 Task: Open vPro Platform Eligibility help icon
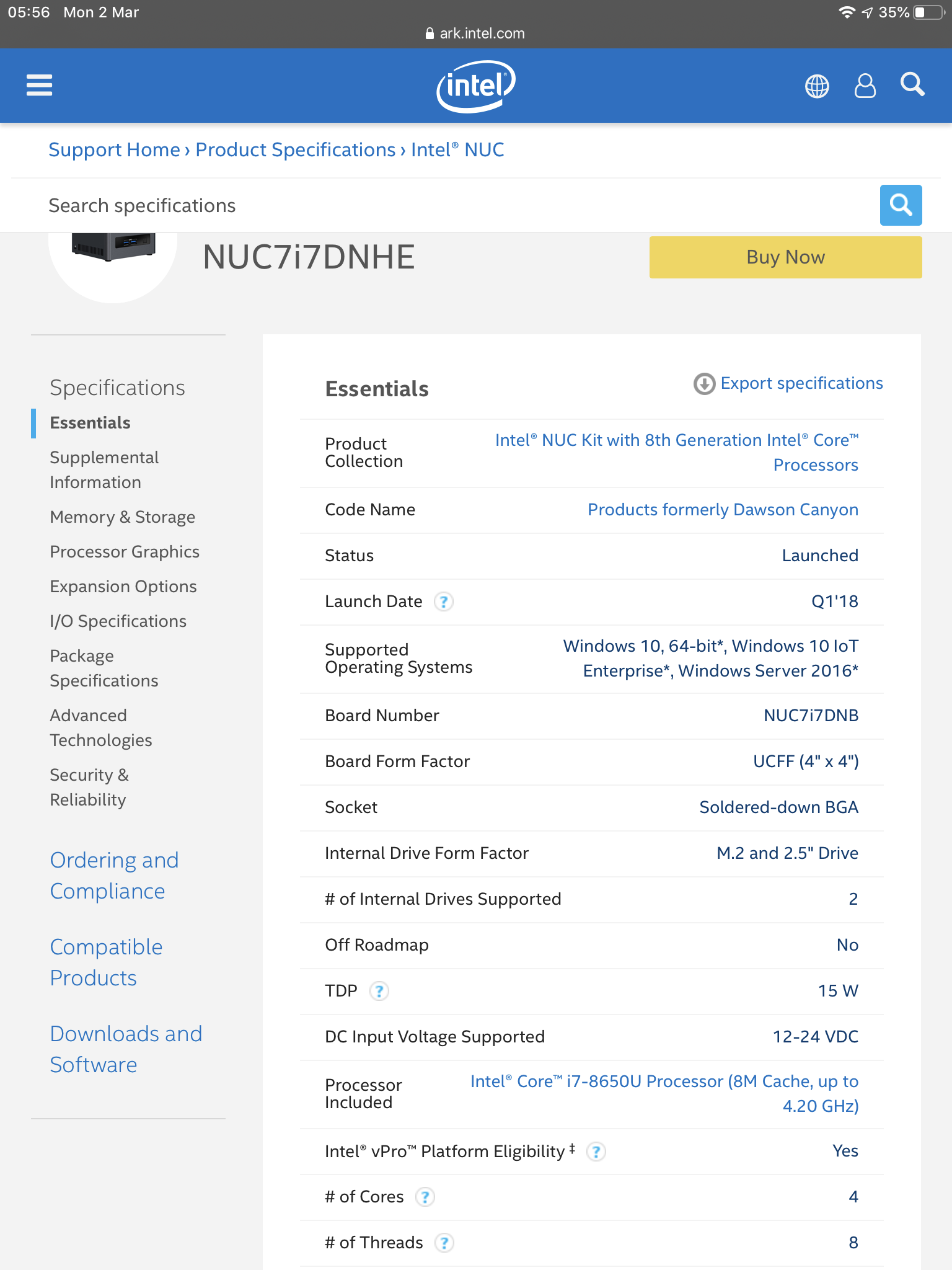coord(596,1152)
